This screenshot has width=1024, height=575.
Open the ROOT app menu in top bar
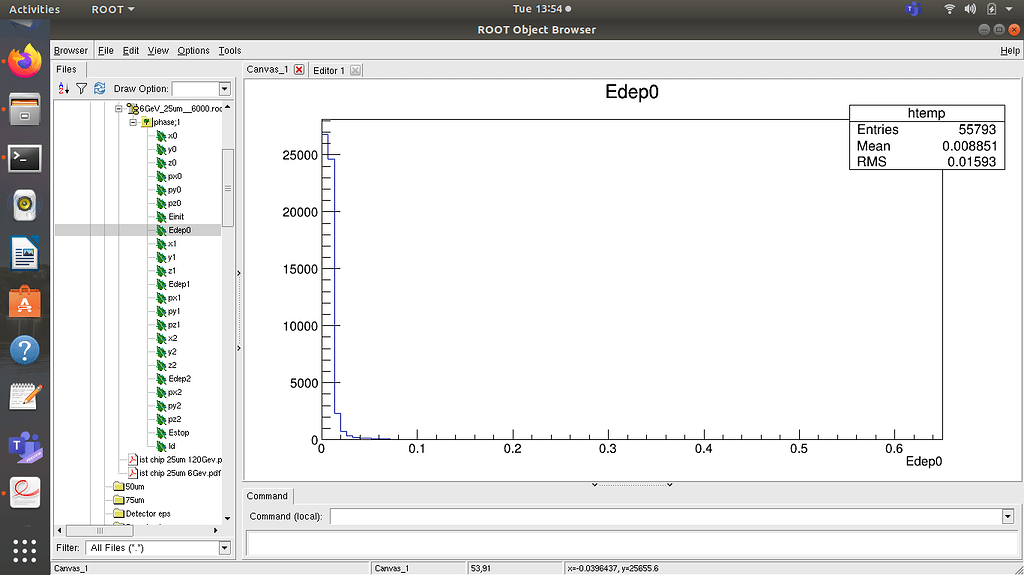[x=112, y=9]
